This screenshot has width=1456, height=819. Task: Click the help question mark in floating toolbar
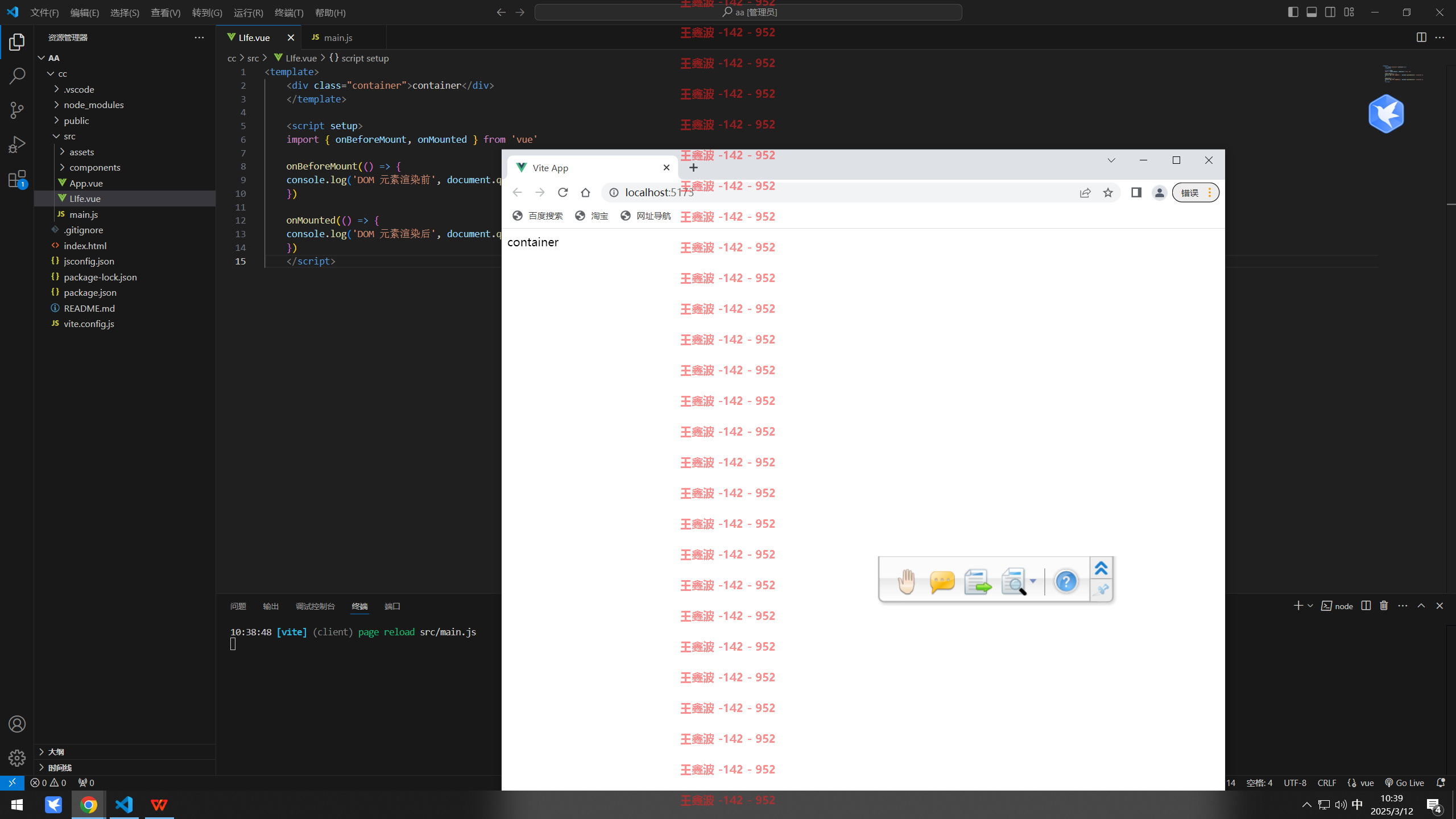1066,582
